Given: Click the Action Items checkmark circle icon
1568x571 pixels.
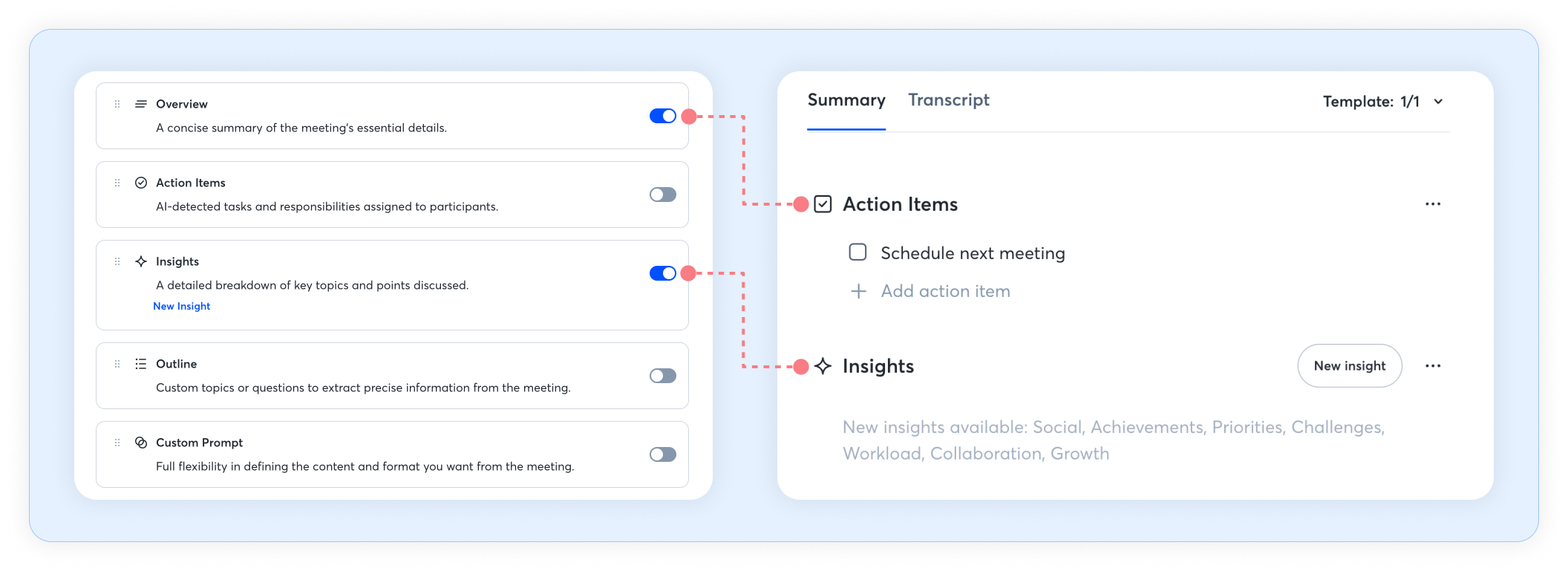Looking at the screenshot, I should (140, 183).
